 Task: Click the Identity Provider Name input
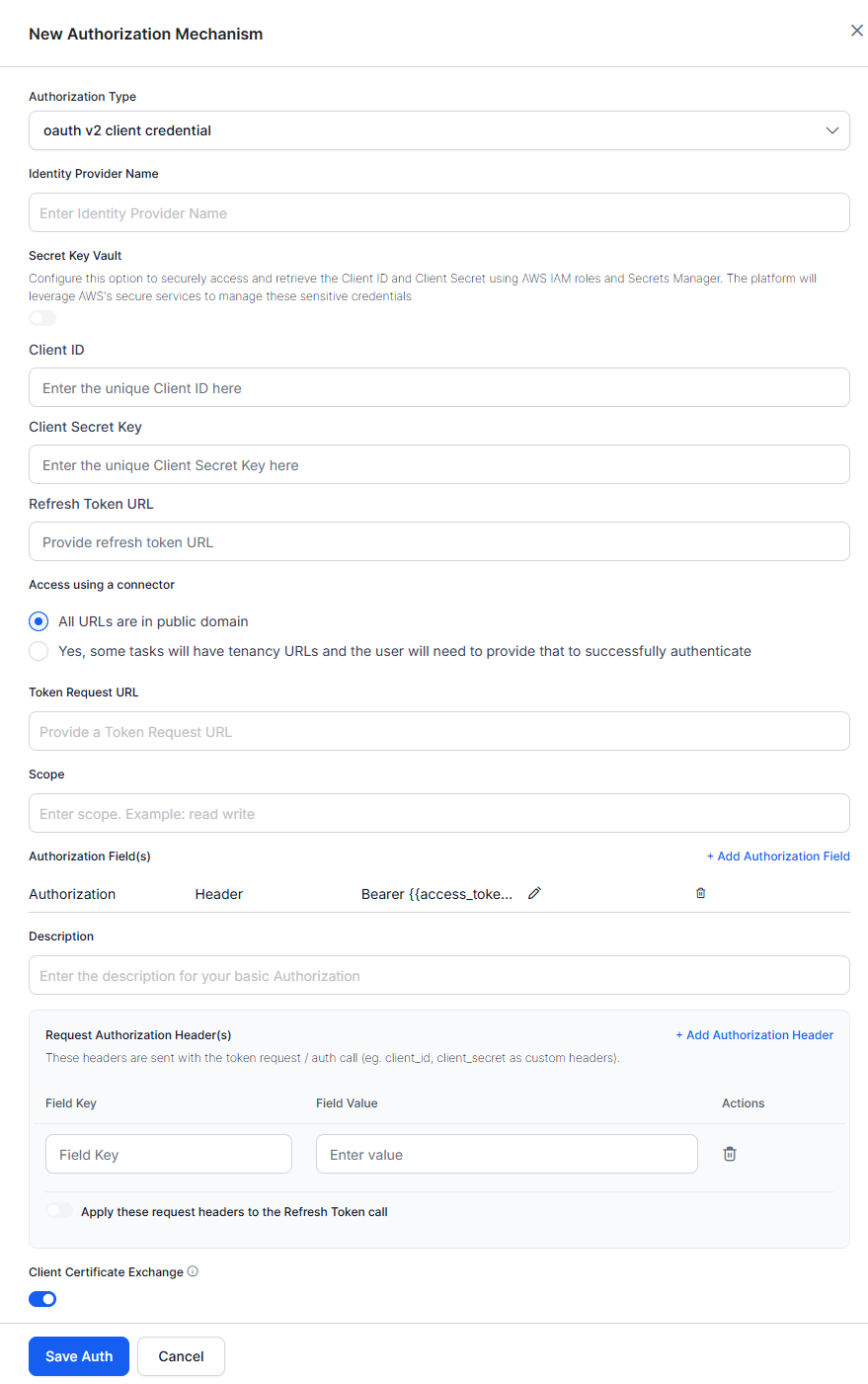pos(438,211)
